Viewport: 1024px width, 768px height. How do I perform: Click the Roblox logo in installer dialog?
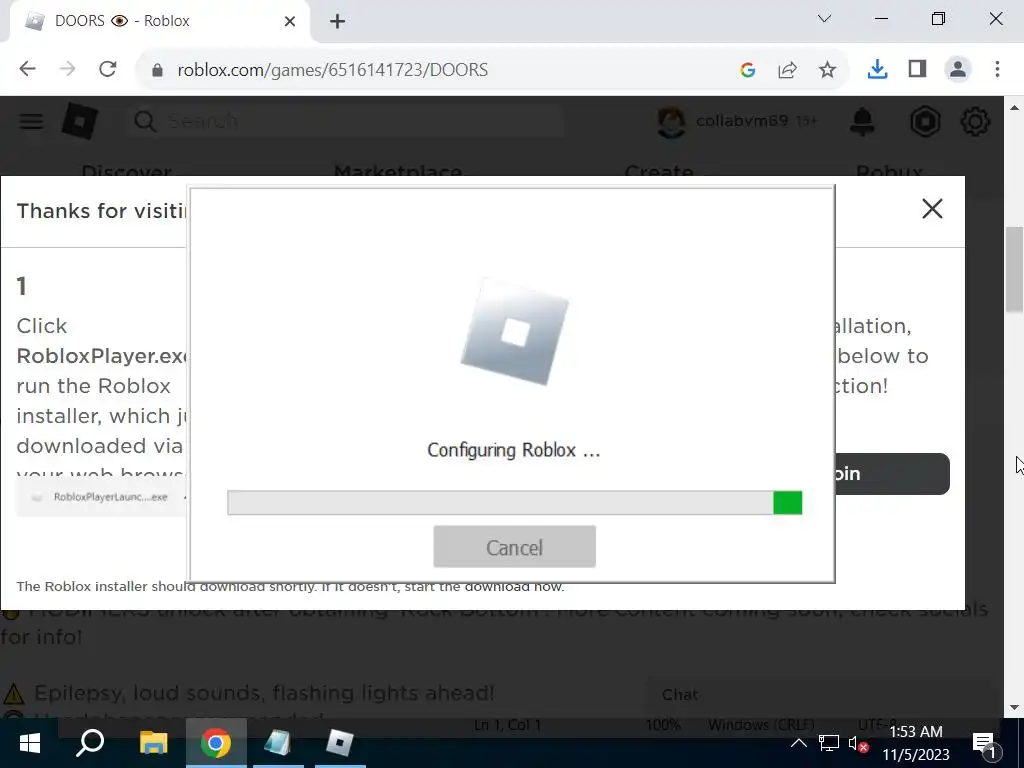[x=515, y=332]
